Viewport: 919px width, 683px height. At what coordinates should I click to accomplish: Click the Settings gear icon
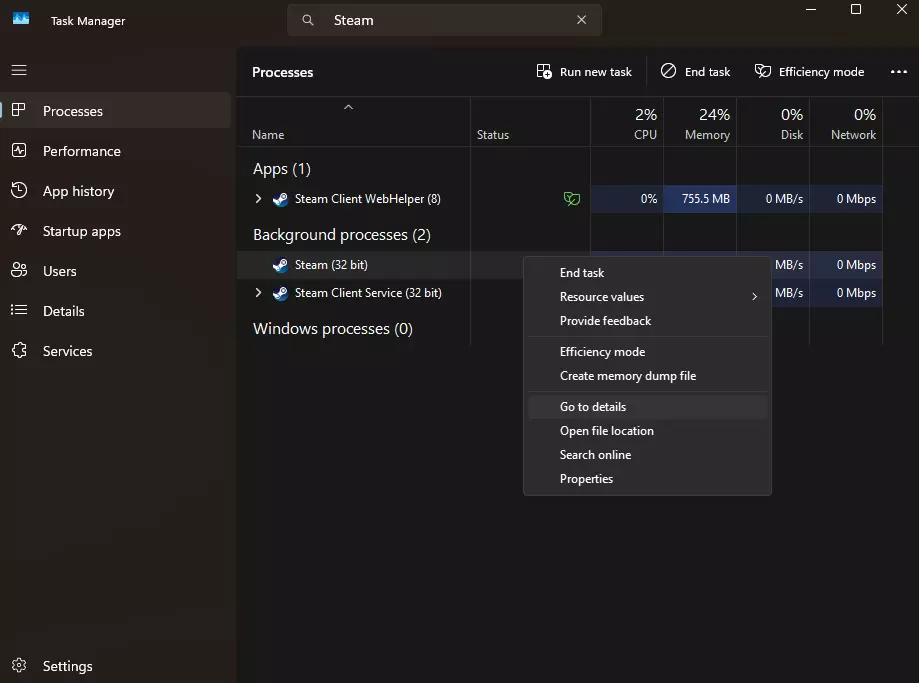pos(19,665)
